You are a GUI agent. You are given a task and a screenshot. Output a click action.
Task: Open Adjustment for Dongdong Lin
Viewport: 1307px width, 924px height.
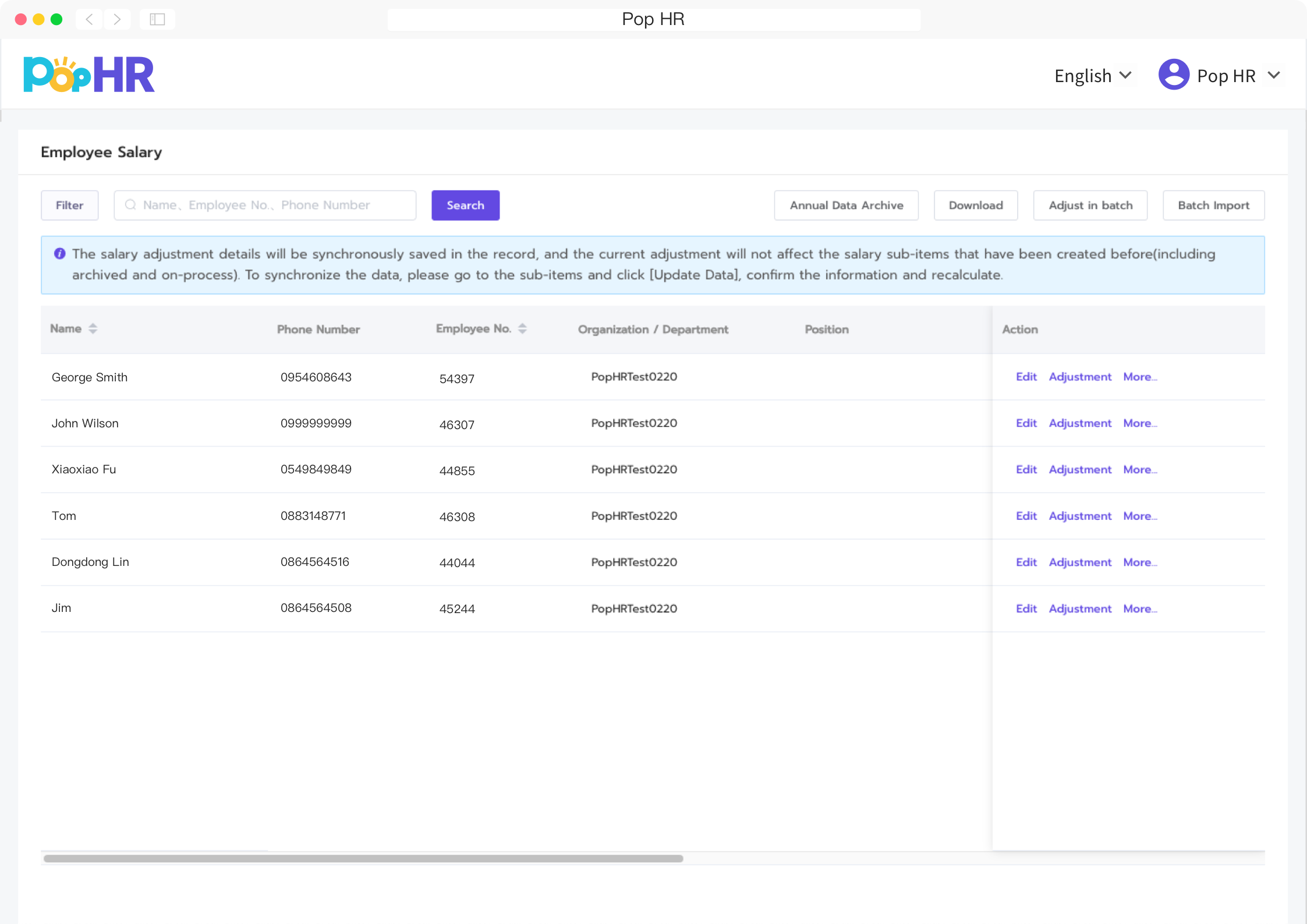[1080, 562]
